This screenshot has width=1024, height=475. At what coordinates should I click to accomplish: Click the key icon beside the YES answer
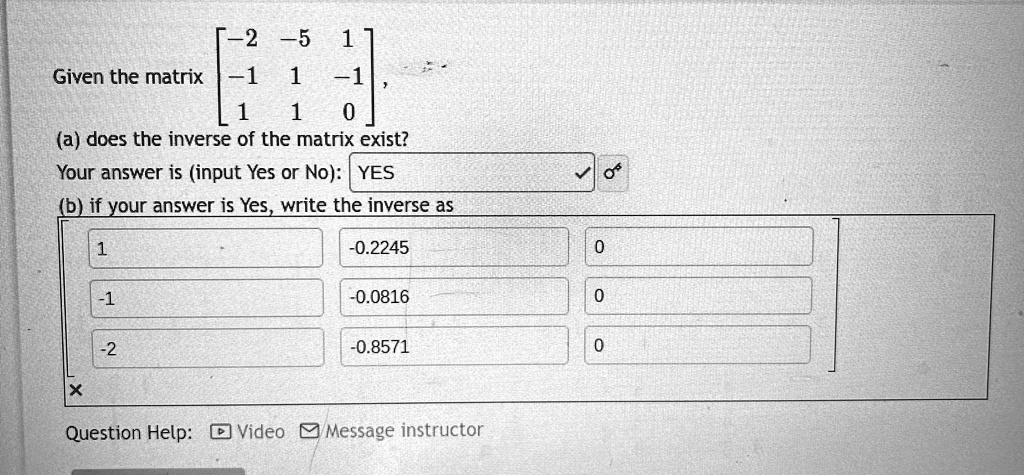(613, 173)
